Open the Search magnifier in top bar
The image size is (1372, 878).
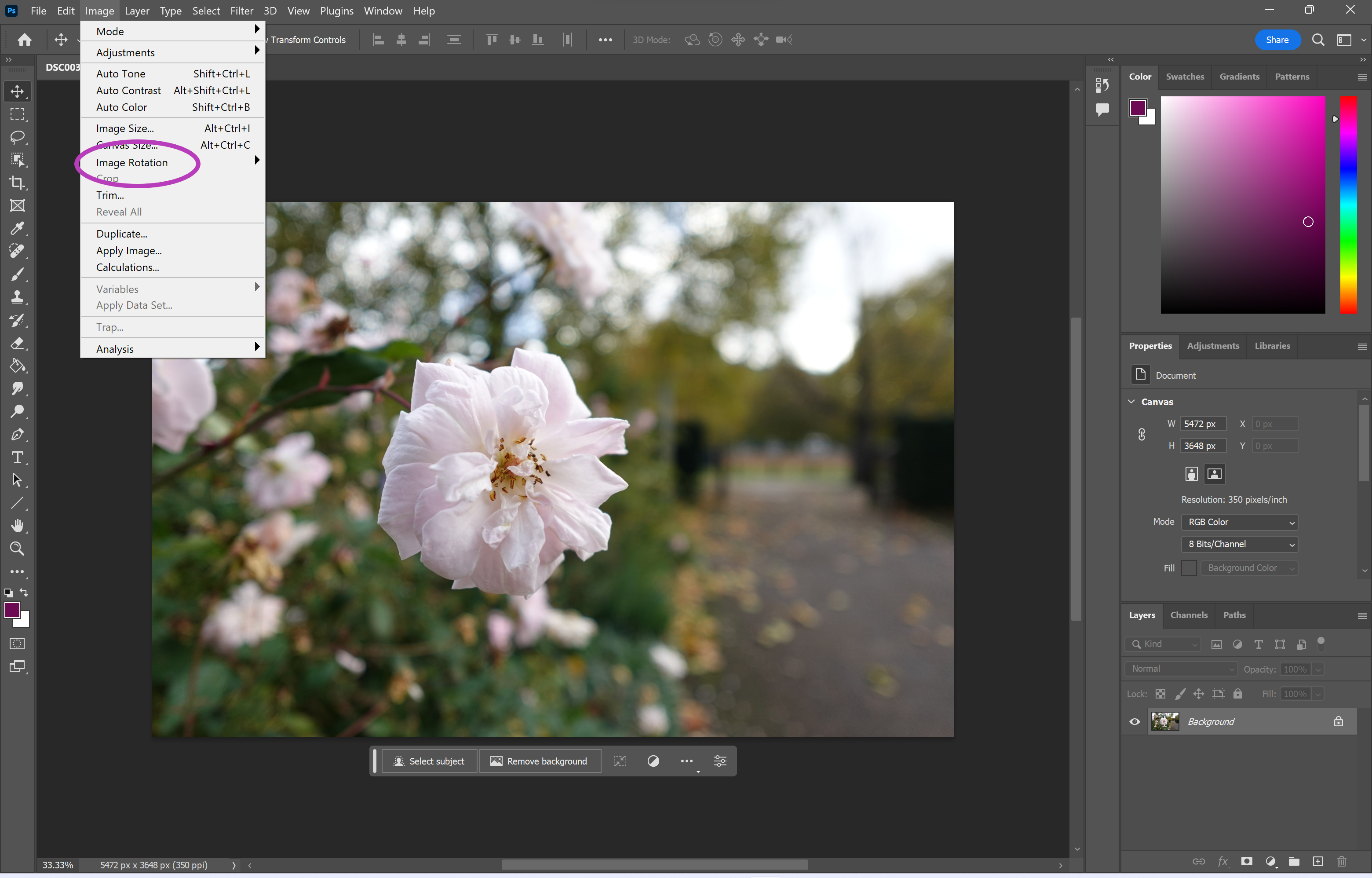[x=1318, y=39]
